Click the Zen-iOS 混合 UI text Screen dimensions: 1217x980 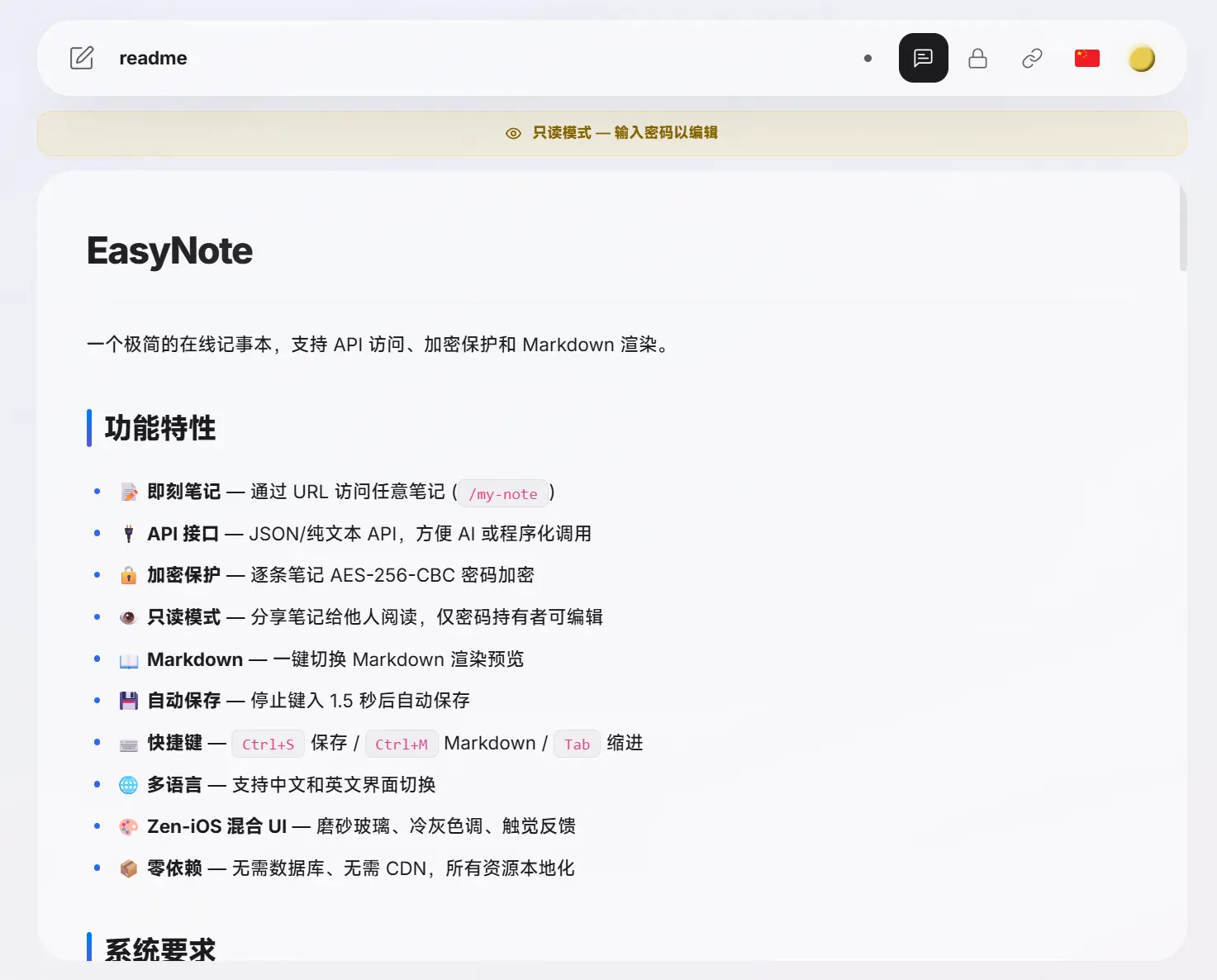click(x=216, y=826)
